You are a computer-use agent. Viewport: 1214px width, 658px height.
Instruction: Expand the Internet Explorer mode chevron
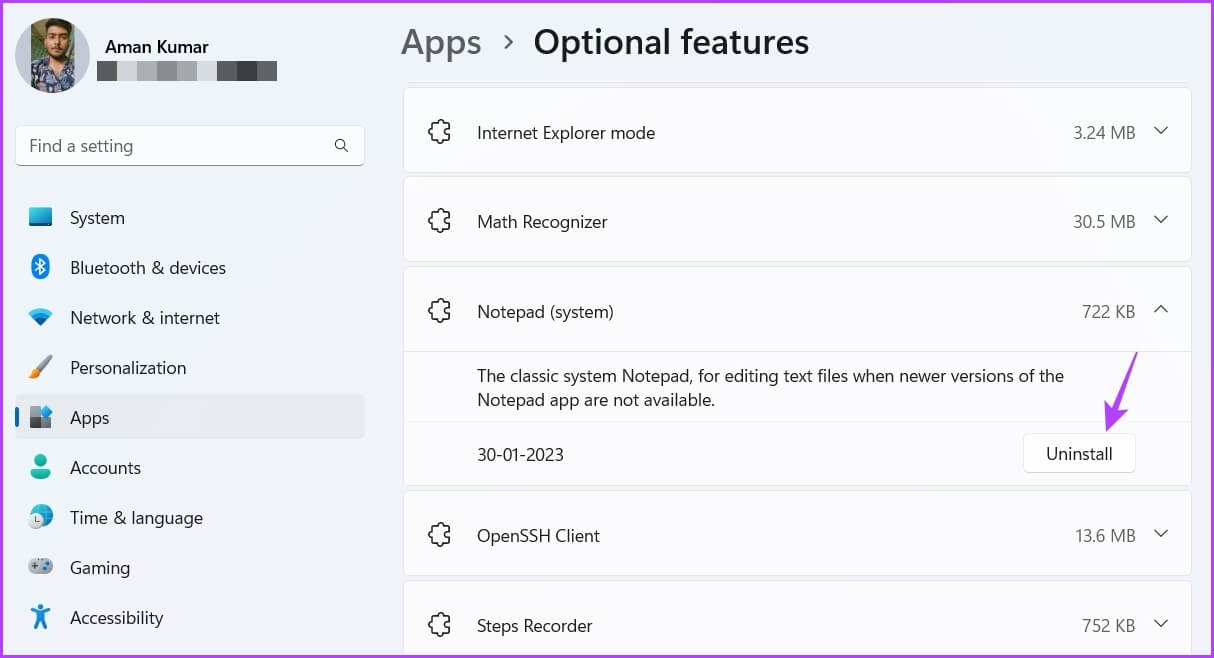tap(1161, 131)
